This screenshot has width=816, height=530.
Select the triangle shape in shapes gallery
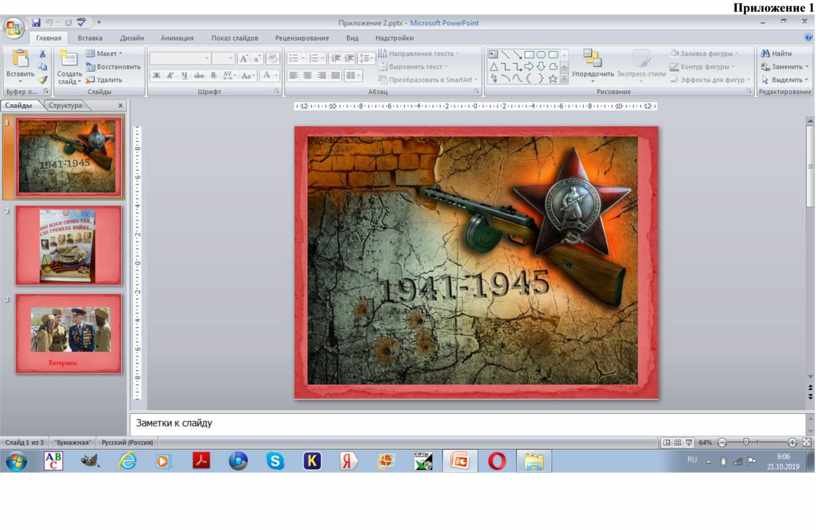[493, 67]
